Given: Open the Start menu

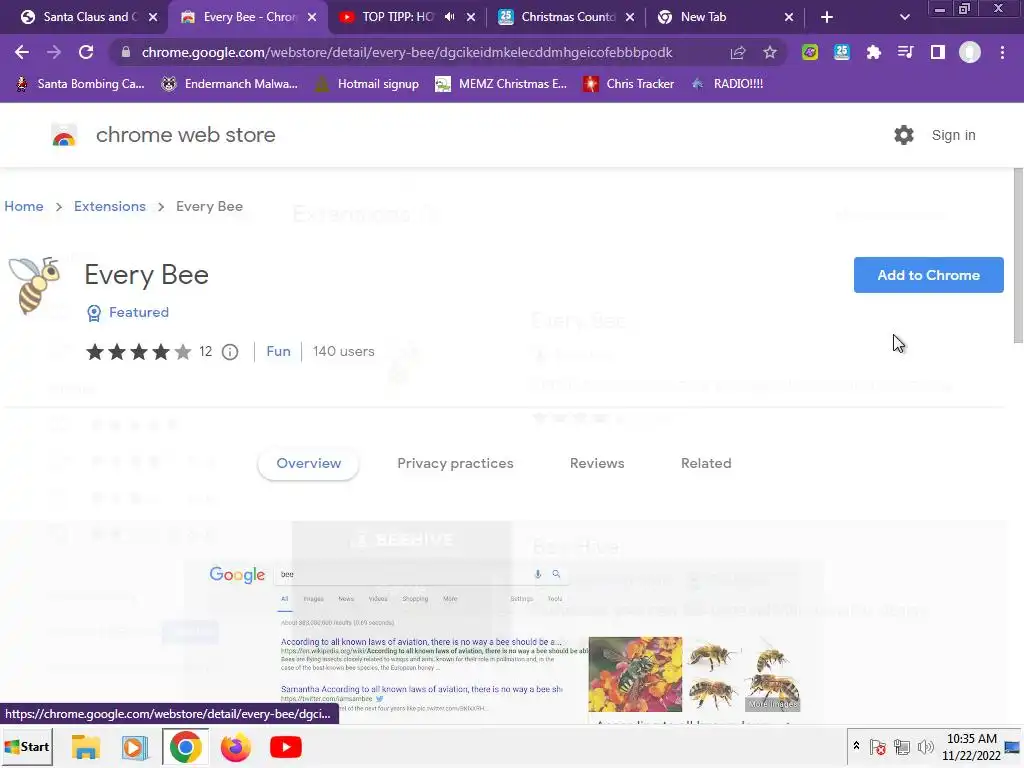Looking at the screenshot, I should pyautogui.click(x=27, y=746).
